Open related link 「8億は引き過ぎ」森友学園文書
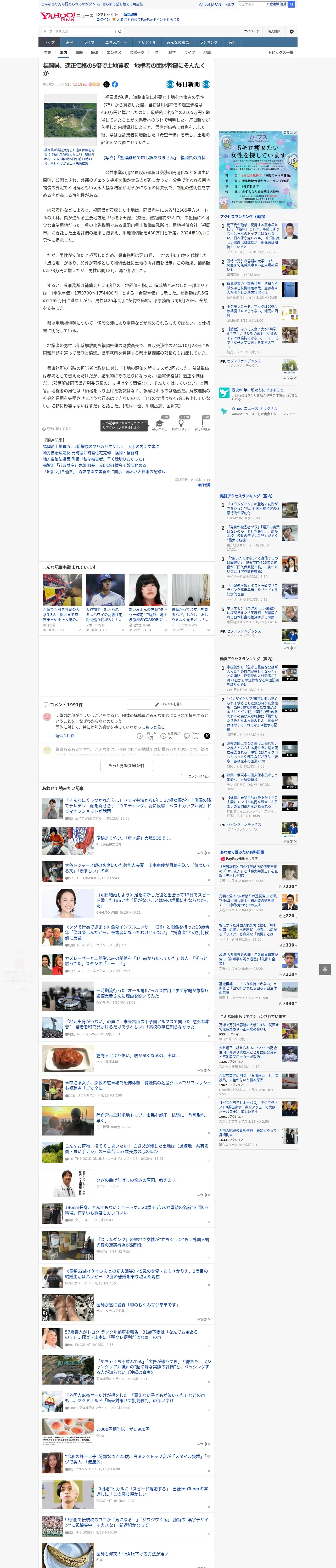336x1568 pixels. click(104, 471)
